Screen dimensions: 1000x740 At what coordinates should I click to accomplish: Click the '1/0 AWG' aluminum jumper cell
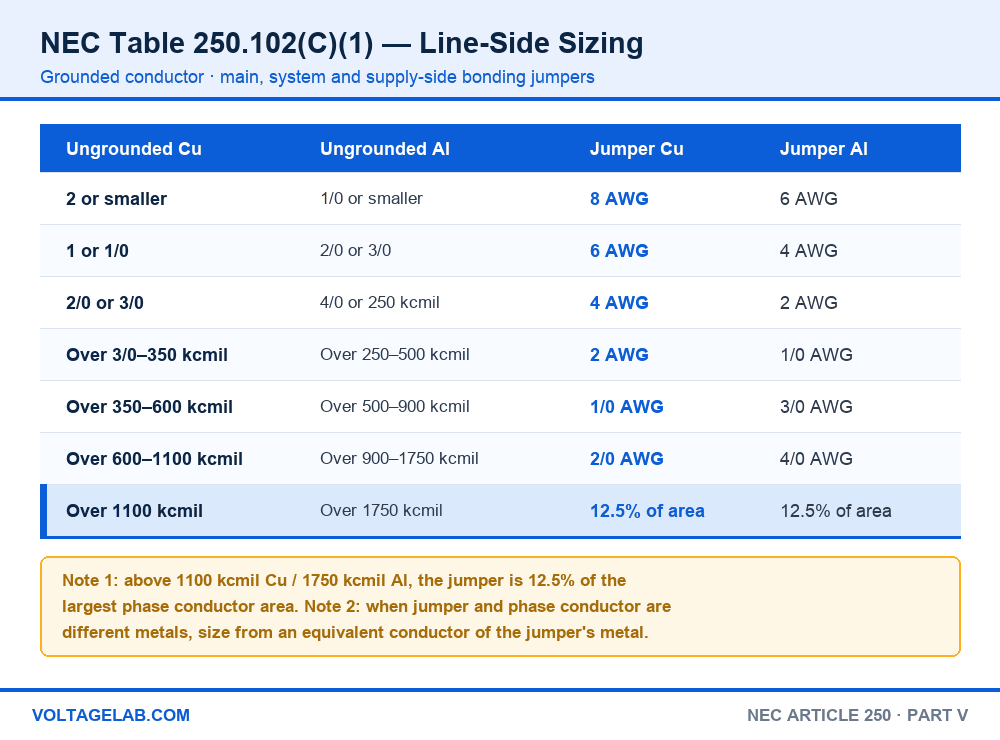click(x=816, y=355)
